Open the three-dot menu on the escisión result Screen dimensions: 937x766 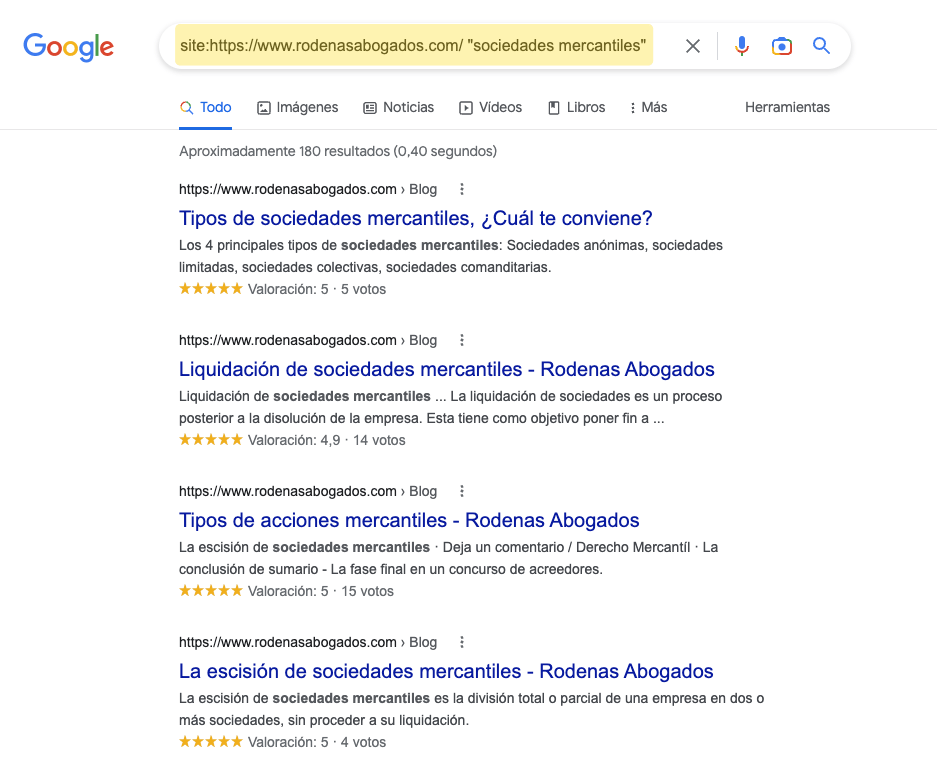[461, 642]
